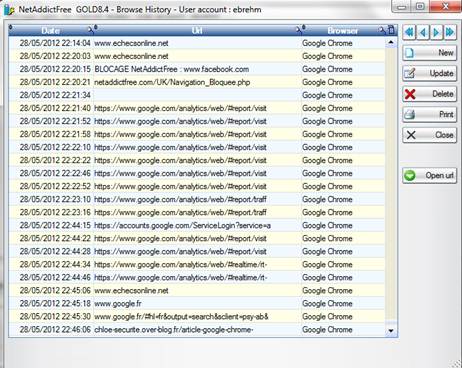
Task: Sort by the Date column header
Action: [51, 31]
